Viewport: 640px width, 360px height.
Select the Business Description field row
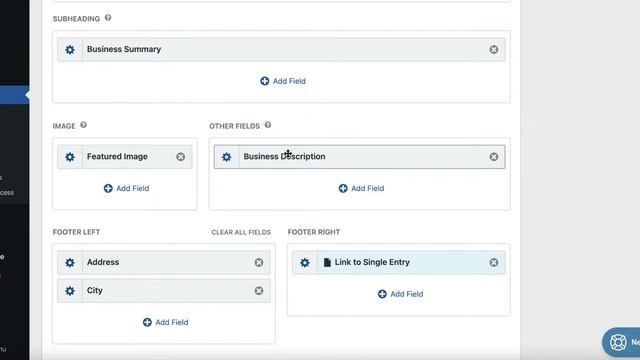[x=360, y=157]
